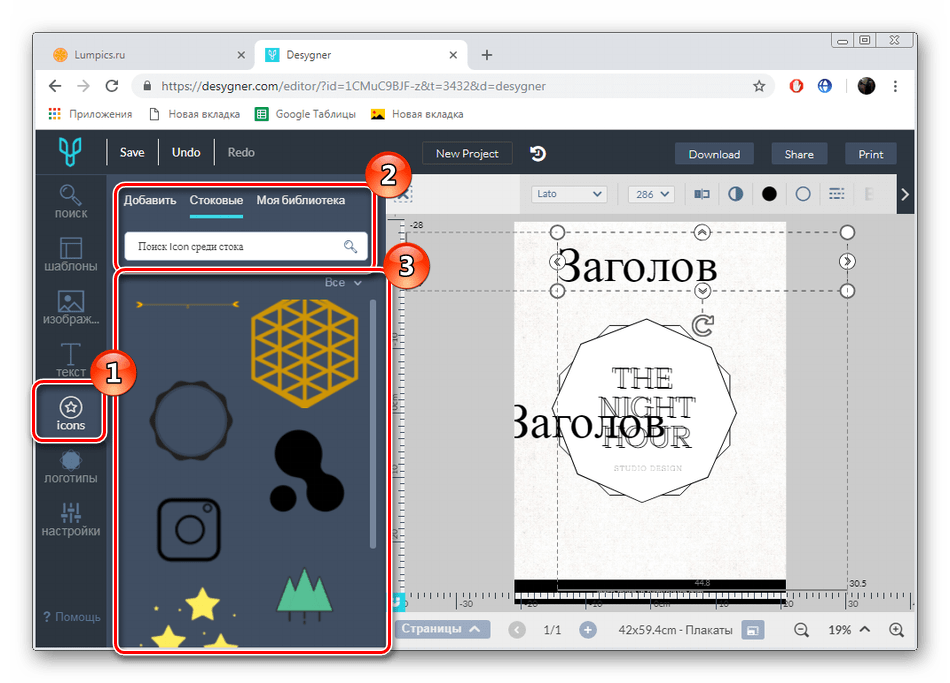
Task: Open the изображения images panel
Action: pyautogui.click(x=71, y=308)
